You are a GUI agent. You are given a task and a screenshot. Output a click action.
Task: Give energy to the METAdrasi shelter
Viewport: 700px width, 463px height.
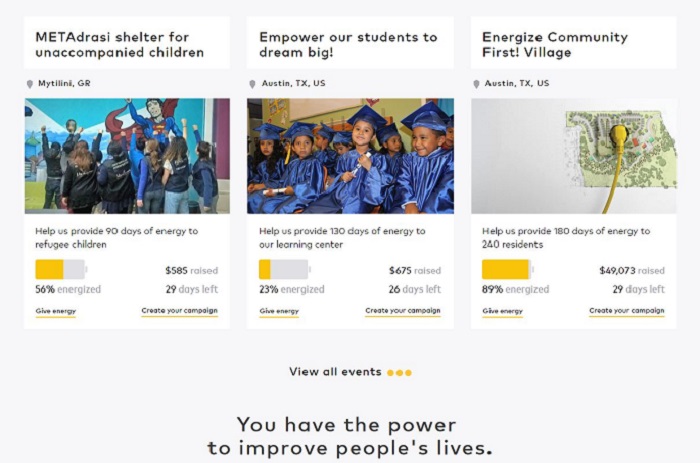(x=56, y=311)
